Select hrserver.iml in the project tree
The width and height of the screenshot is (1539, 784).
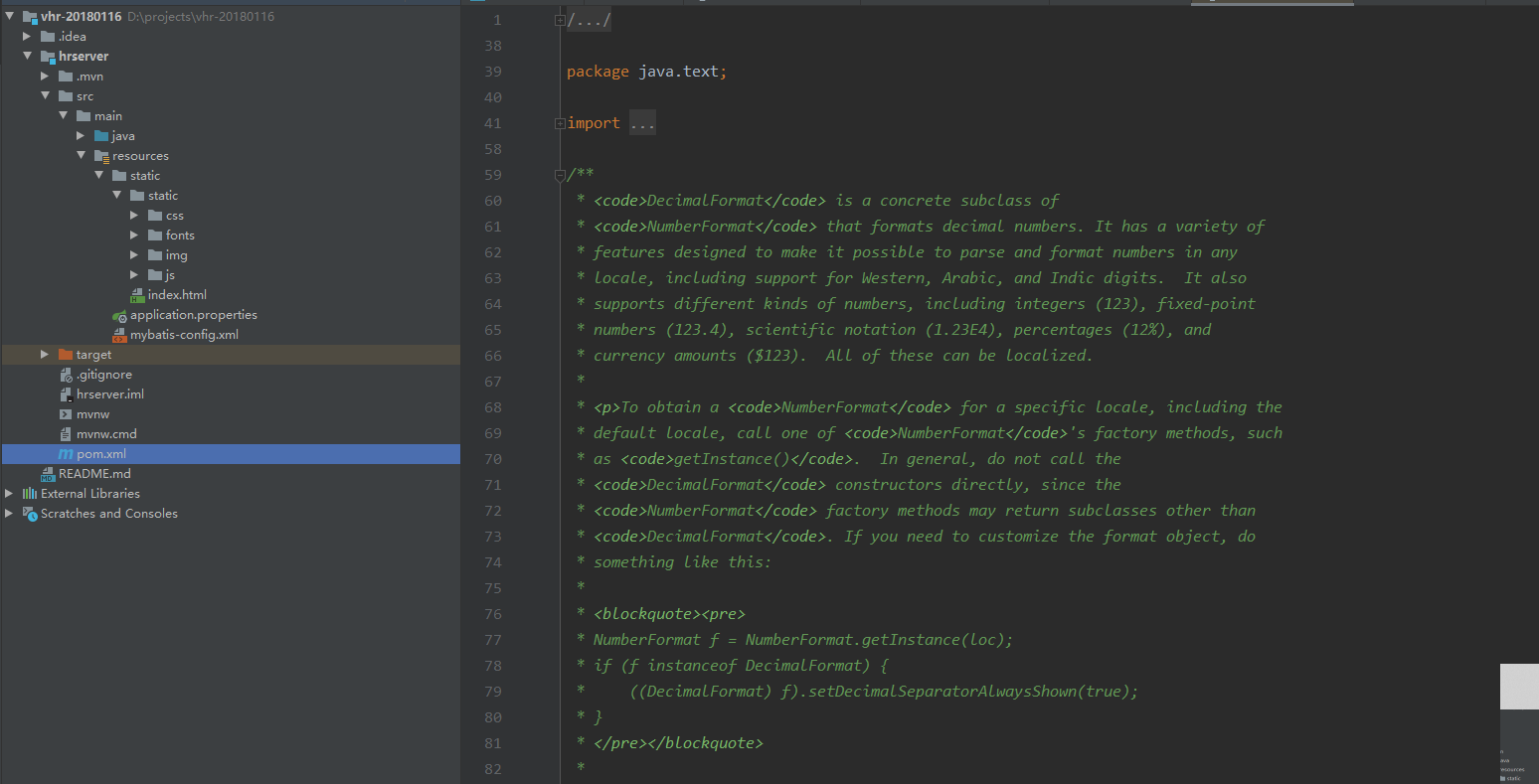[x=109, y=394]
